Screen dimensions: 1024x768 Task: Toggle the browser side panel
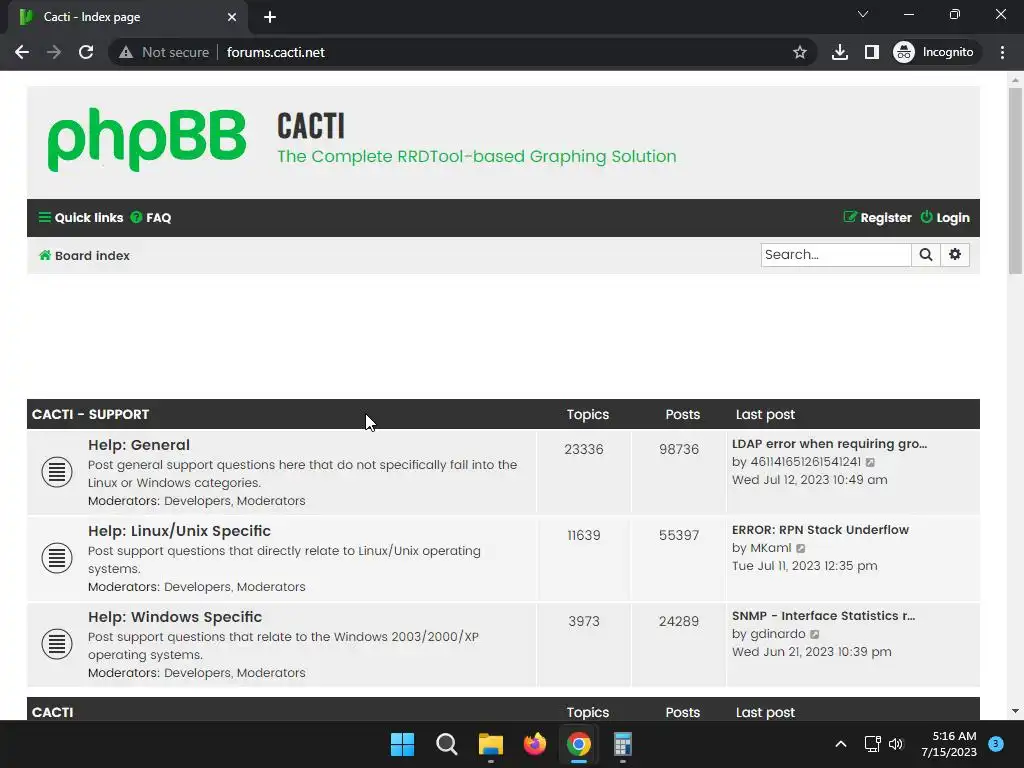point(871,52)
